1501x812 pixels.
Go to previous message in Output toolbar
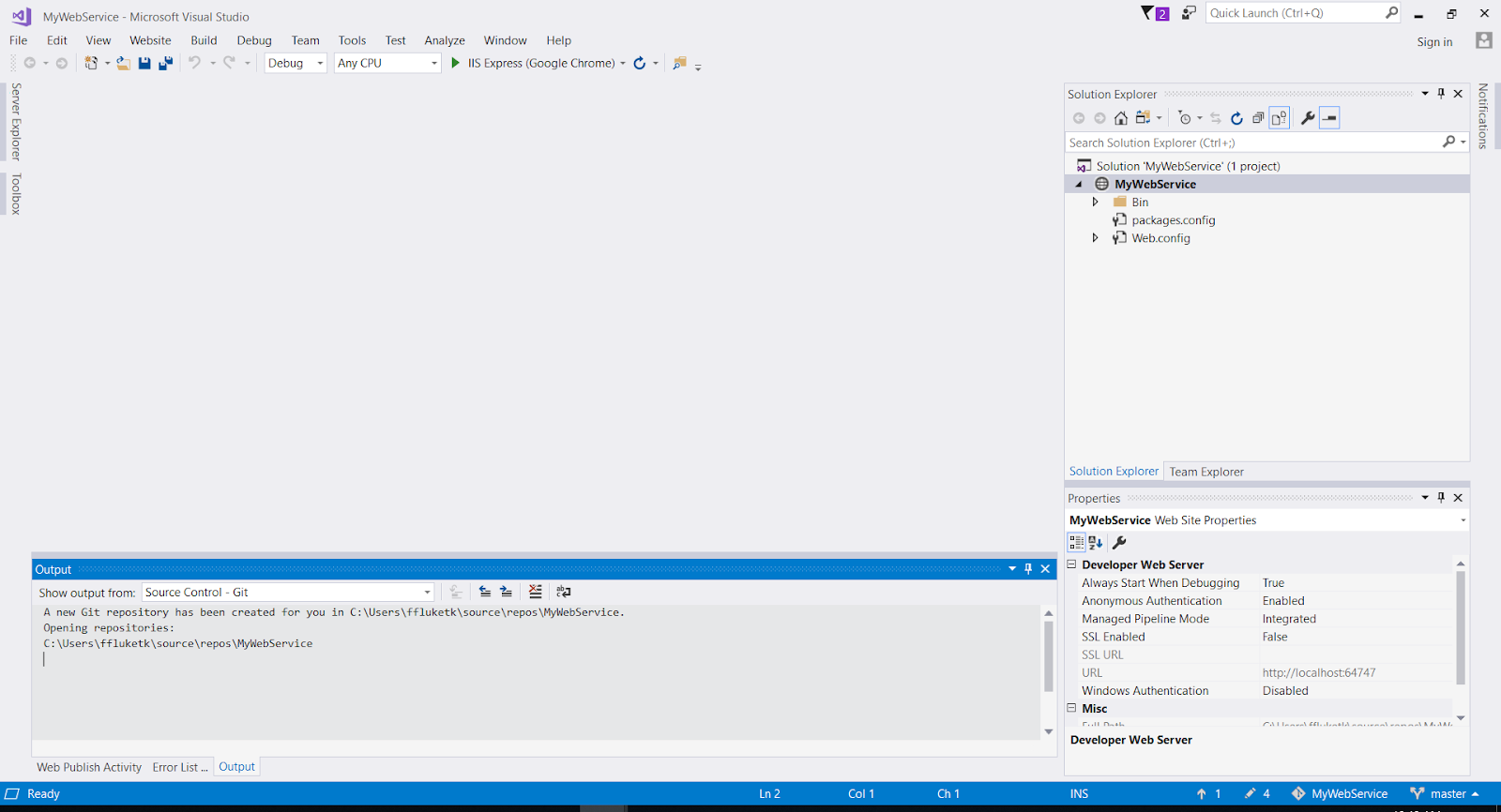[x=485, y=592]
